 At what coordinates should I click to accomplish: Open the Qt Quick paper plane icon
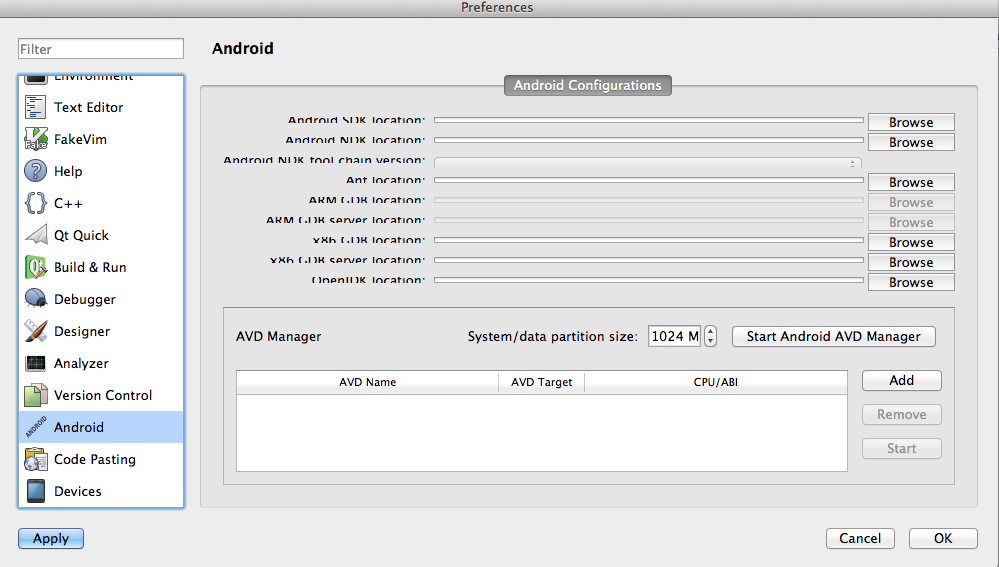point(36,235)
